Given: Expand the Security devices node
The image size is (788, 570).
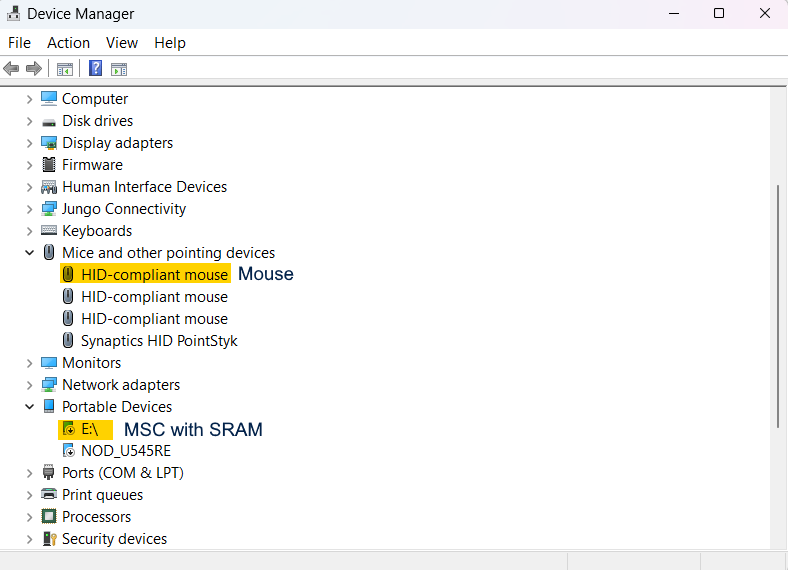Looking at the screenshot, I should coord(29,539).
